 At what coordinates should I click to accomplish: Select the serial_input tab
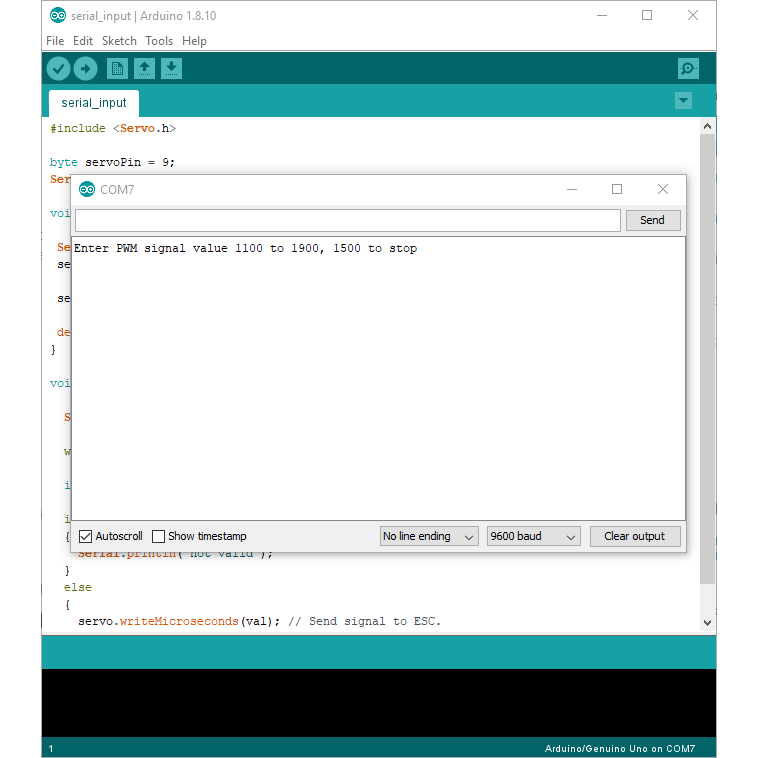click(x=94, y=103)
